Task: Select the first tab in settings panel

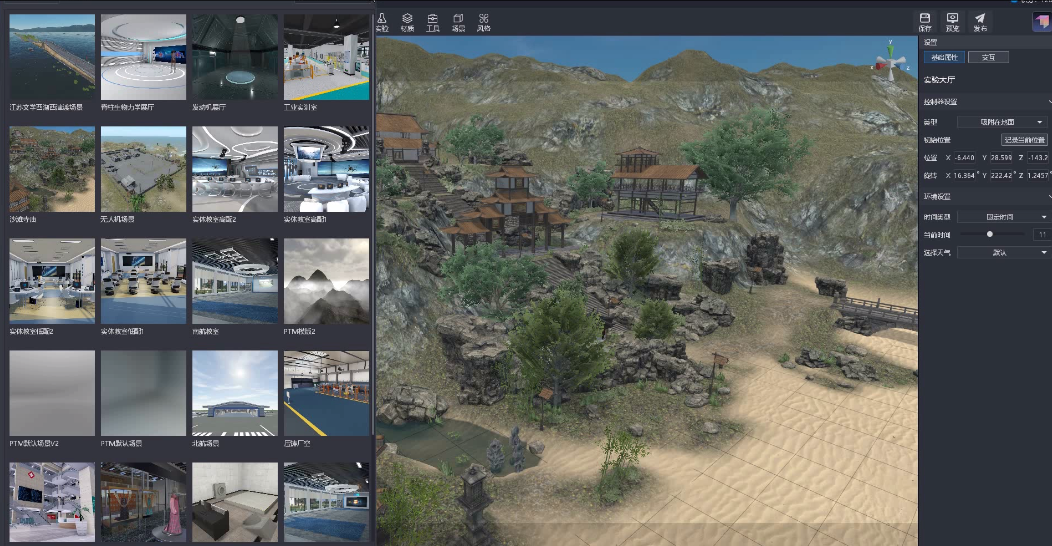Action: pos(943,57)
